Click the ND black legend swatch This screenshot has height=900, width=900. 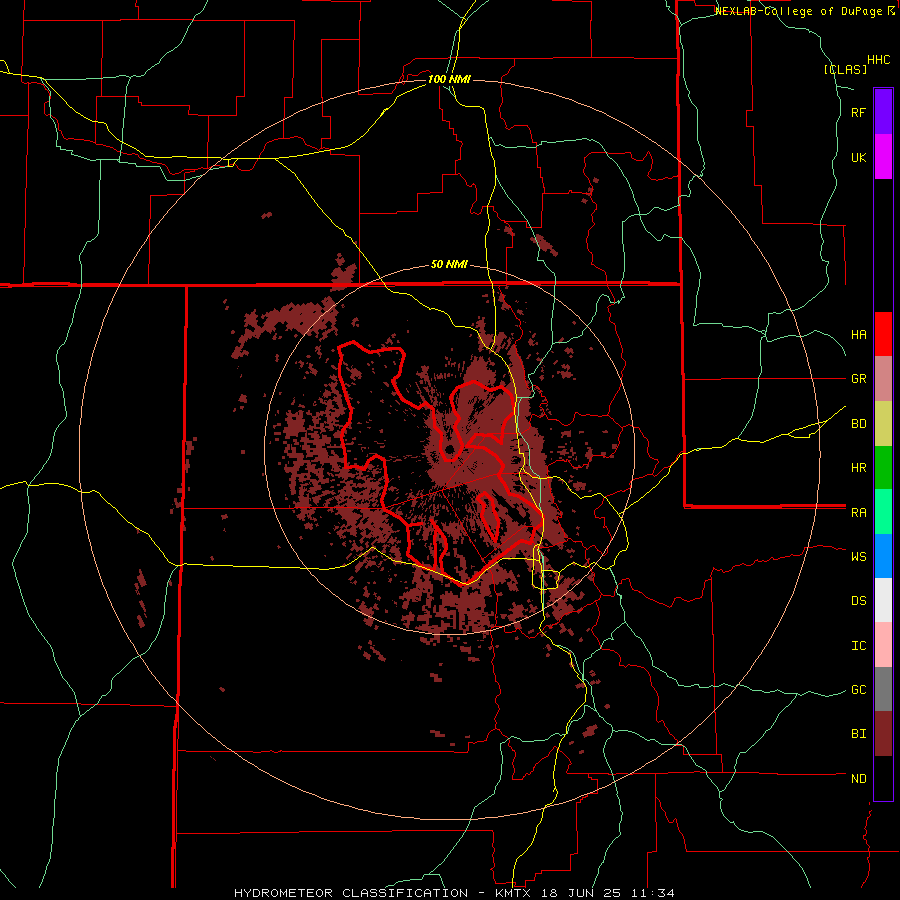tap(883, 778)
